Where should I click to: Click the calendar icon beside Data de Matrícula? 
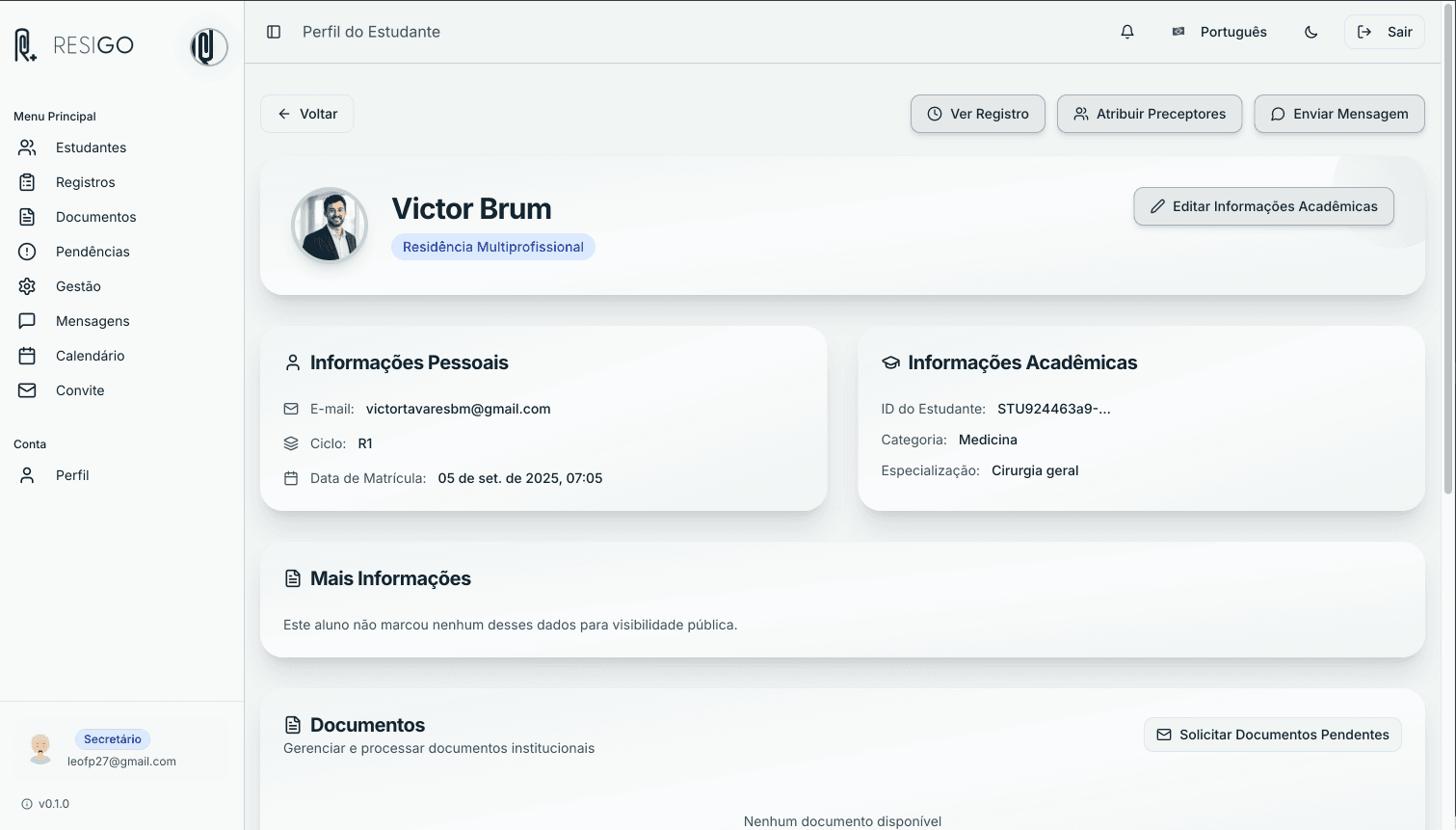pyautogui.click(x=291, y=478)
